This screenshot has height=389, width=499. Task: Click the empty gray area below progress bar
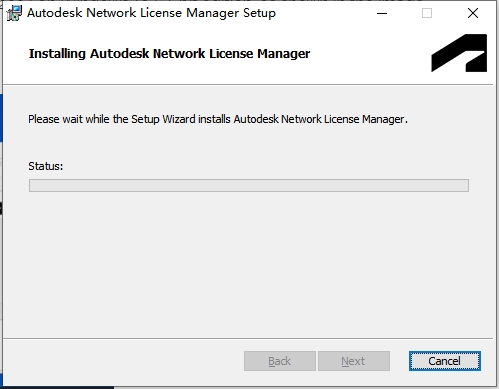click(248, 265)
